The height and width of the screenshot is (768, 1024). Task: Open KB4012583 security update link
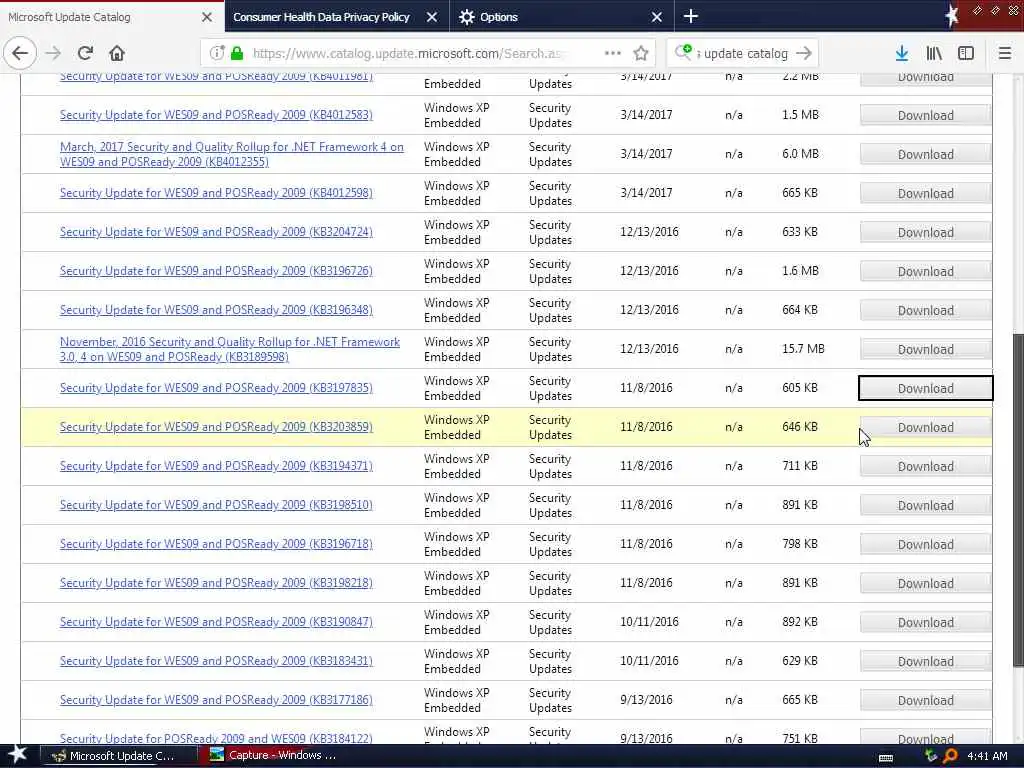[x=216, y=115]
